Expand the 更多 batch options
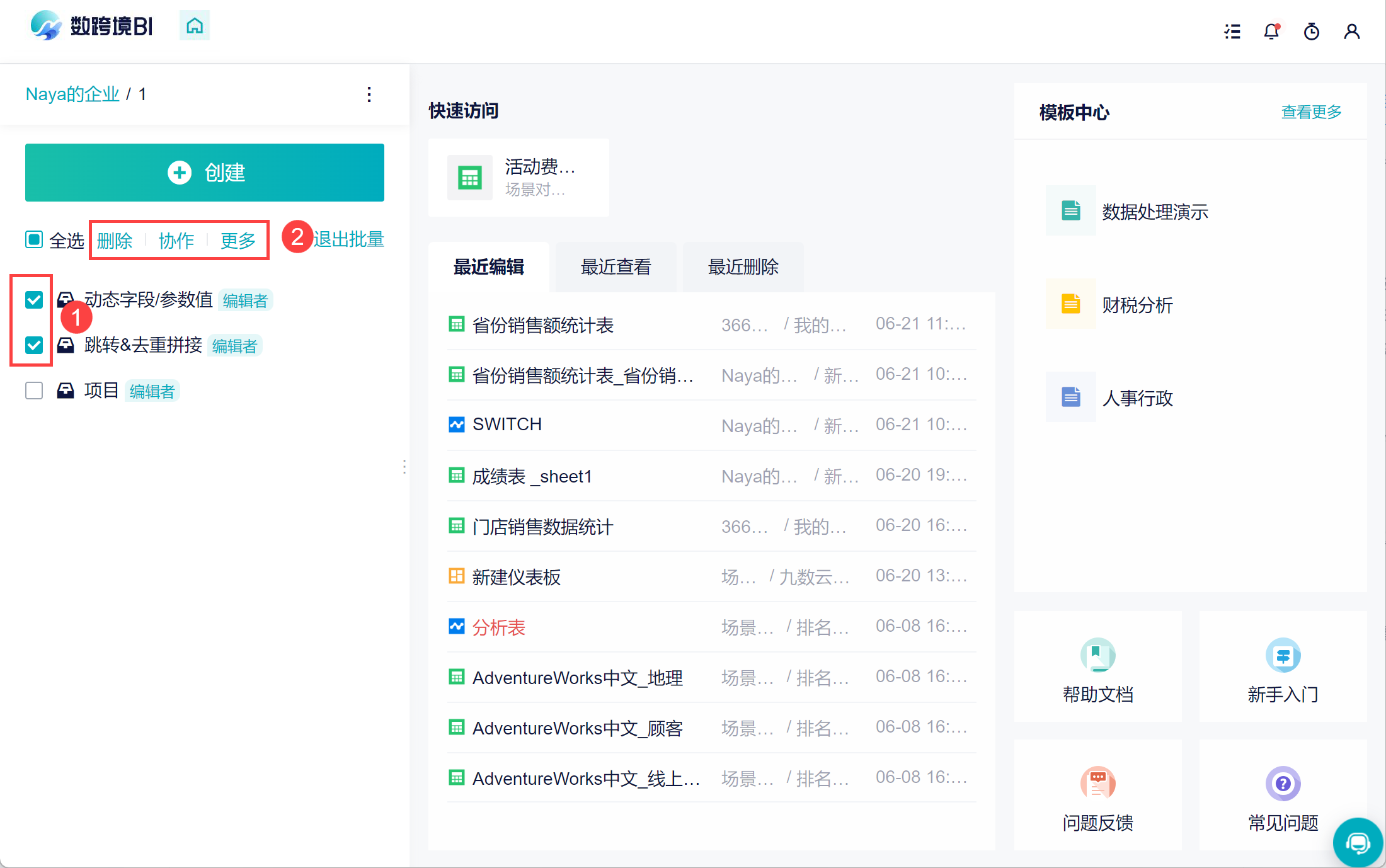This screenshot has width=1386, height=868. (x=238, y=240)
